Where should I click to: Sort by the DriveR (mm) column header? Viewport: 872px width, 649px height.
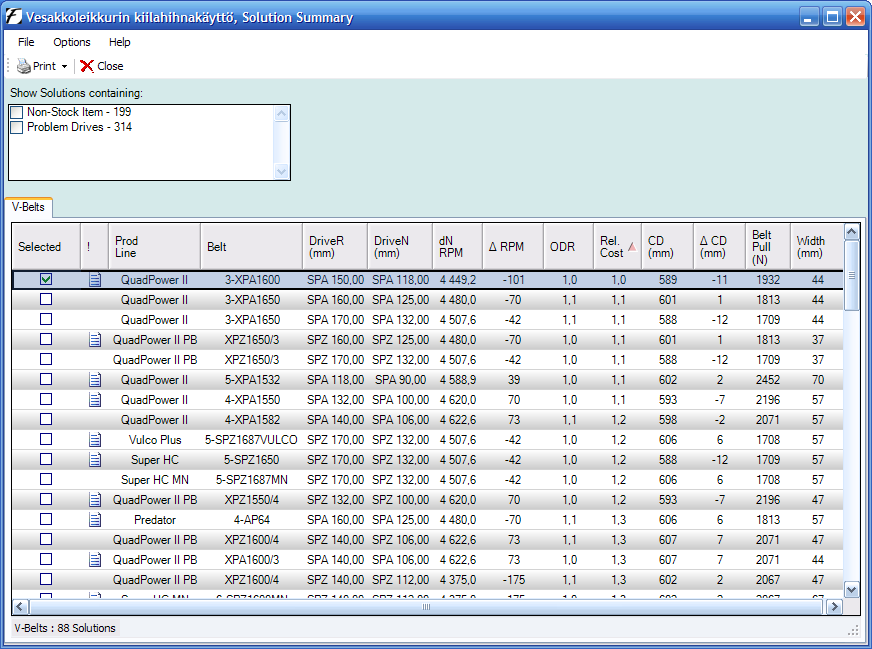pos(335,246)
